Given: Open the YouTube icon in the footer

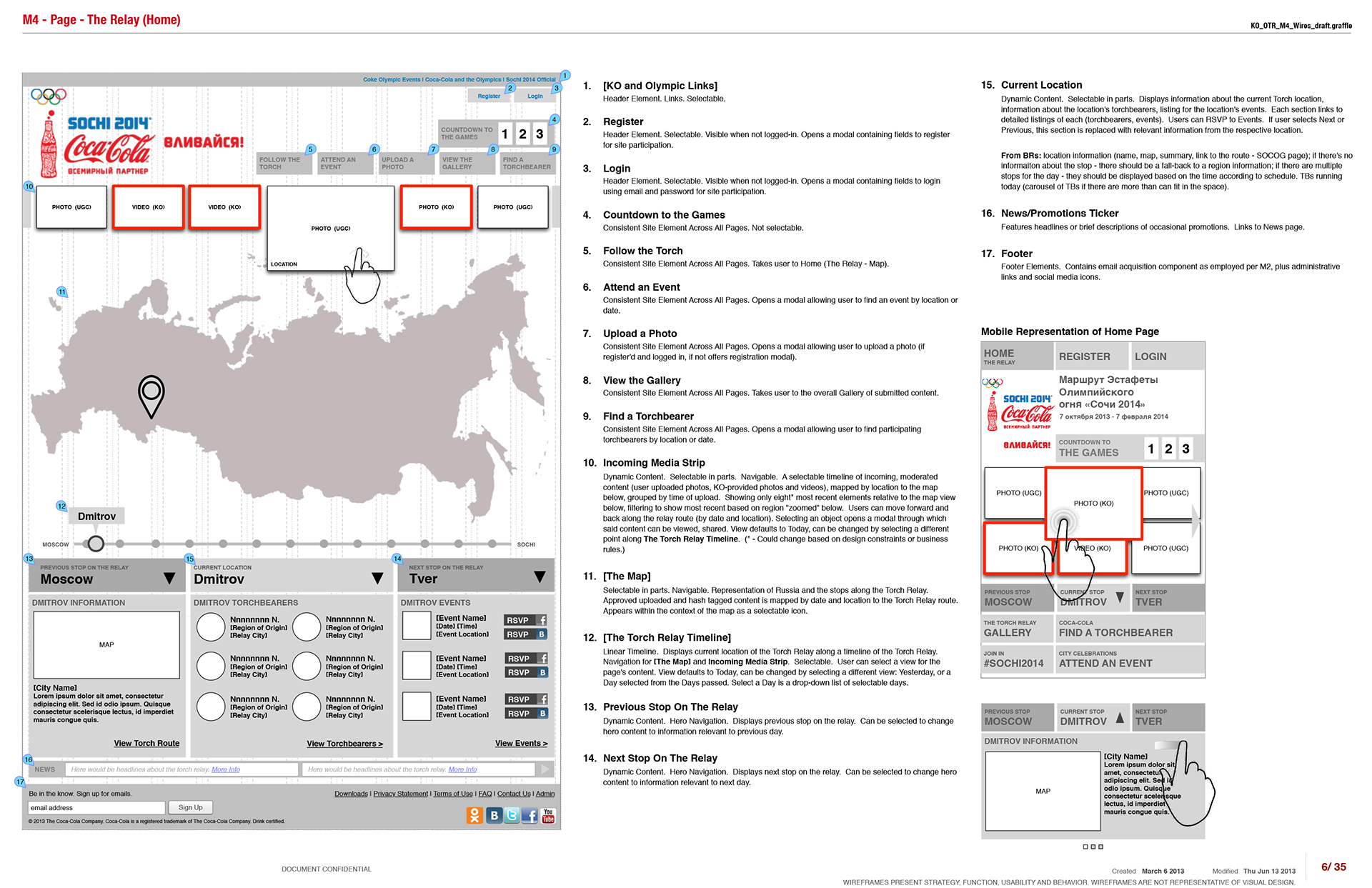Looking at the screenshot, I should (x=548, y=815).
